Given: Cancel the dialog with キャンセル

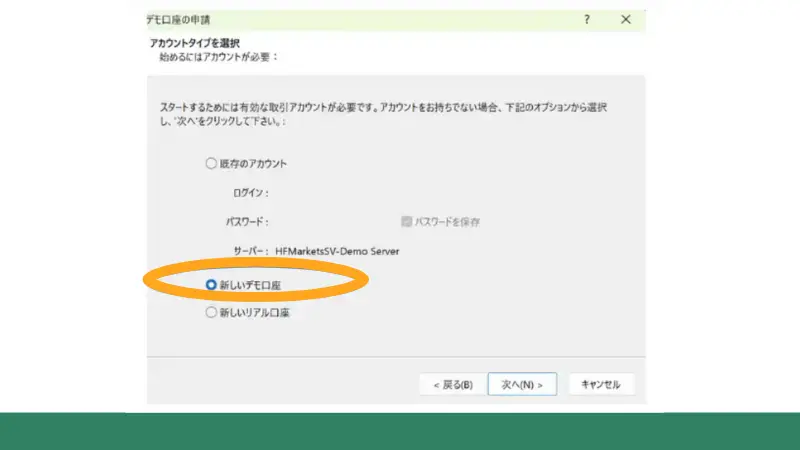Looking at the screenshot, I should tap(601, 384).
